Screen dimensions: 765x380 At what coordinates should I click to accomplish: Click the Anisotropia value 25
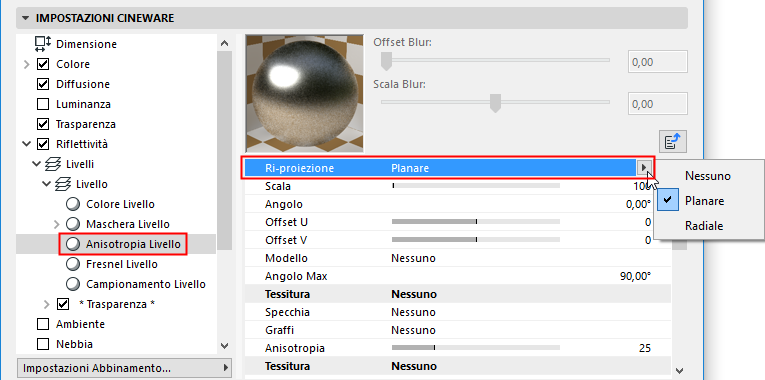(x=645, y=348)
